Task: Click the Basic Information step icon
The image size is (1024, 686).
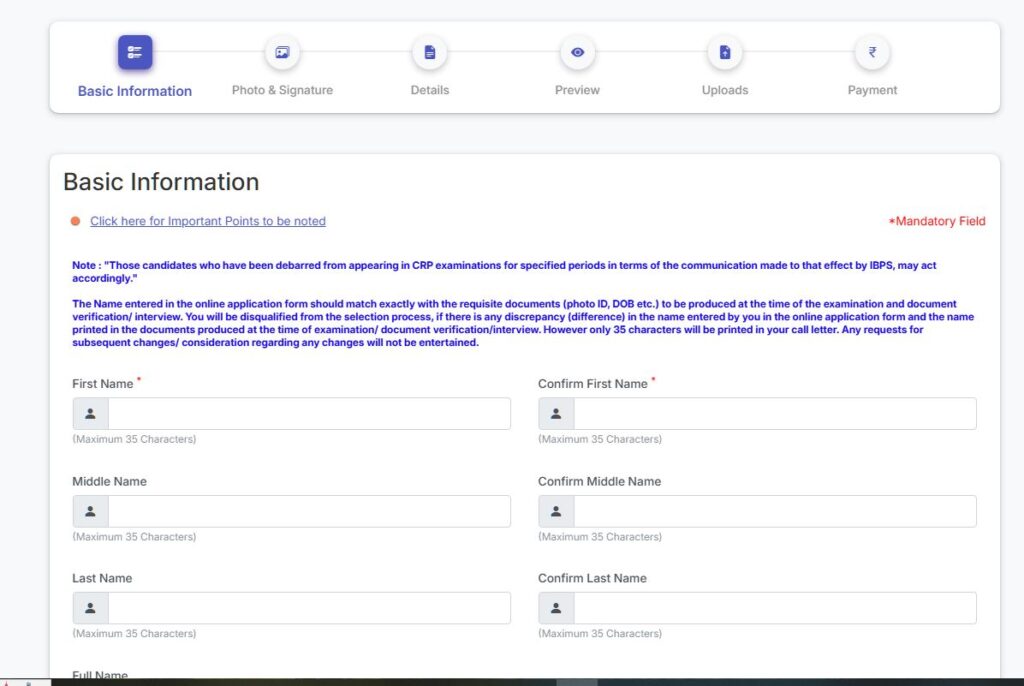Action: pos(135,52)
